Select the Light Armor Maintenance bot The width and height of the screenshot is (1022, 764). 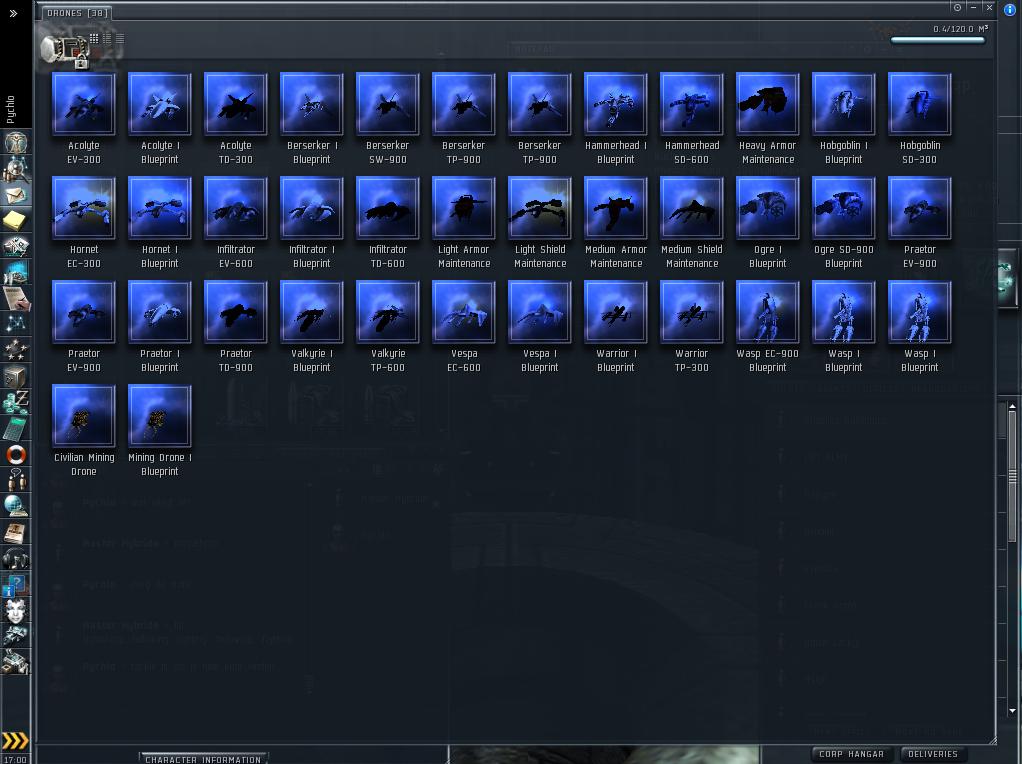point(463,222)
